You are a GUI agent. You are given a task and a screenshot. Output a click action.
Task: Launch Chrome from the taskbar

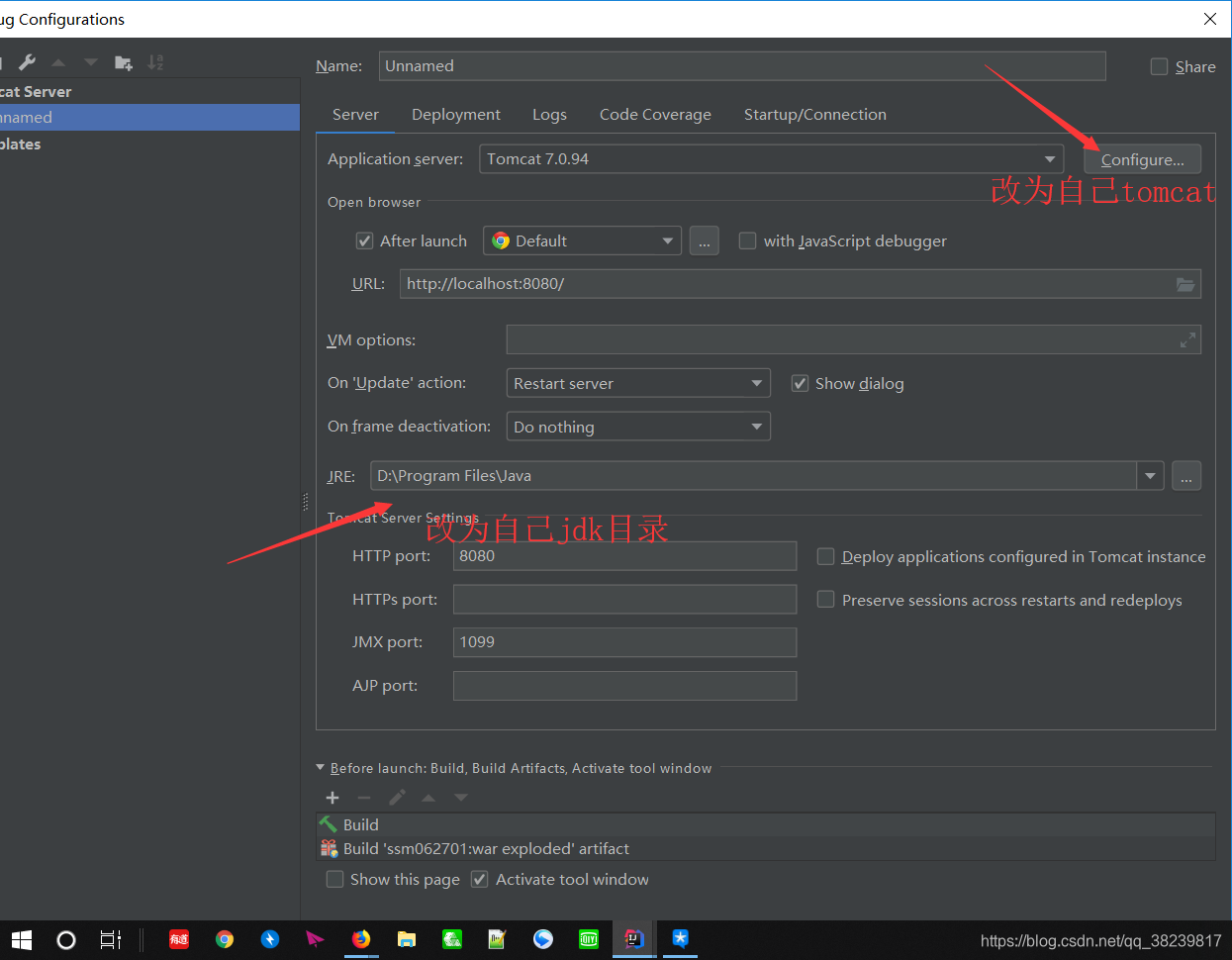point(225,939)
